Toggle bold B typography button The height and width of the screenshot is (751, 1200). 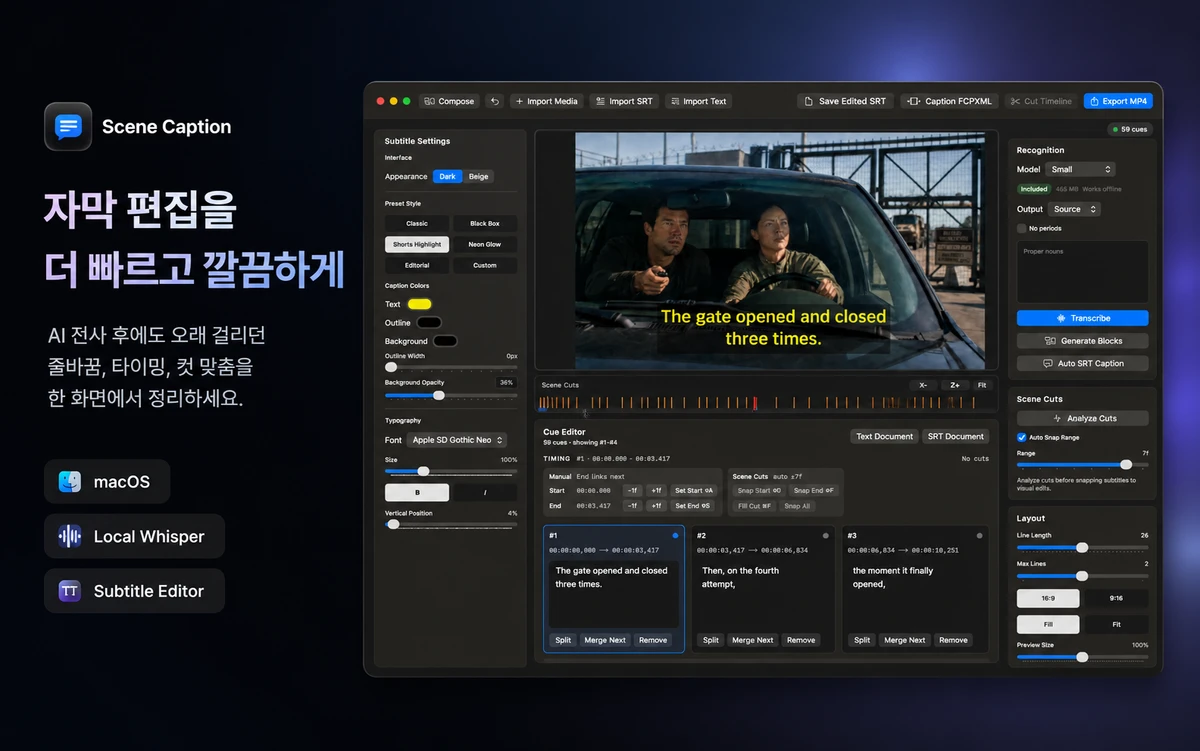(417, 493)
